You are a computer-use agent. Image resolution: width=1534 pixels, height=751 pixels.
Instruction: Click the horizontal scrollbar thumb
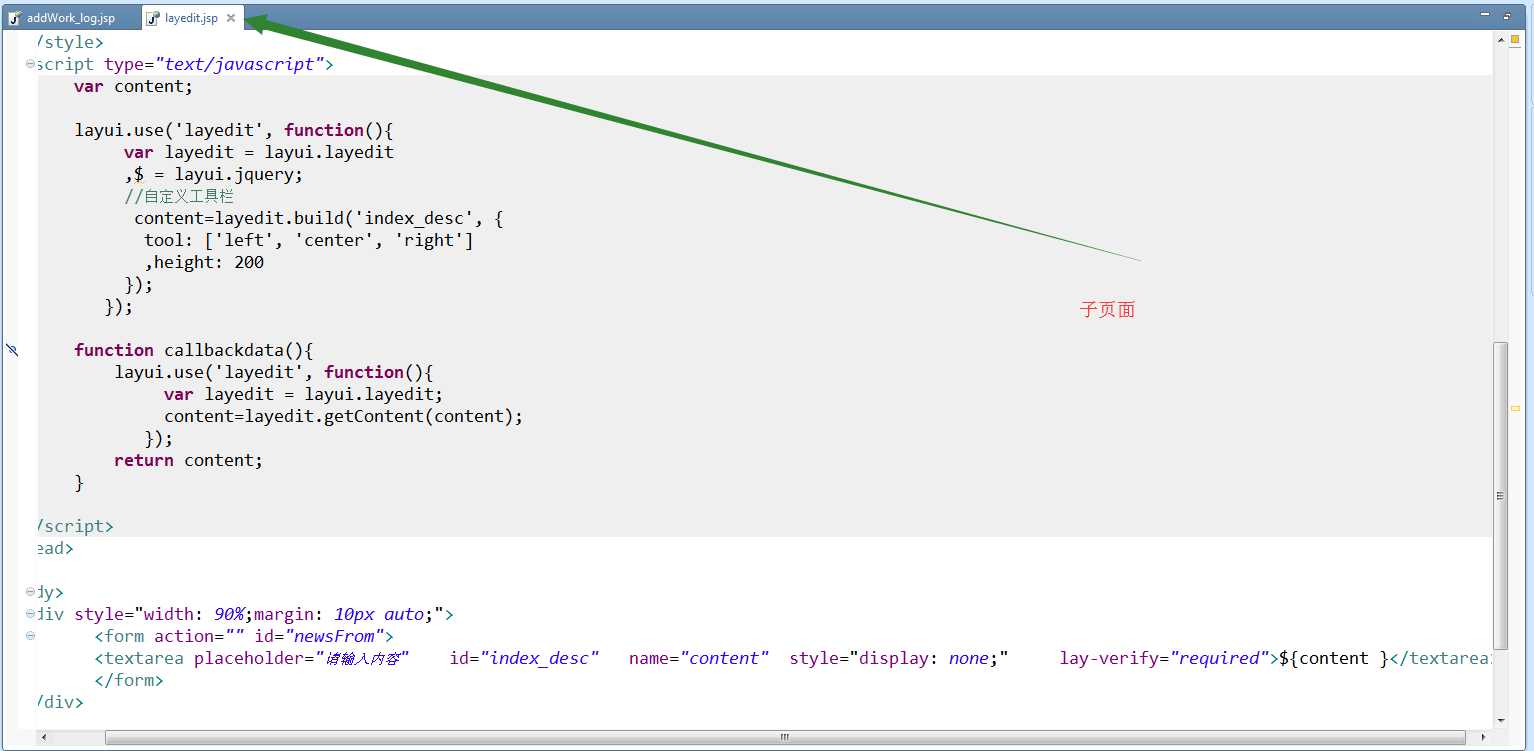[x=785, y=737]
